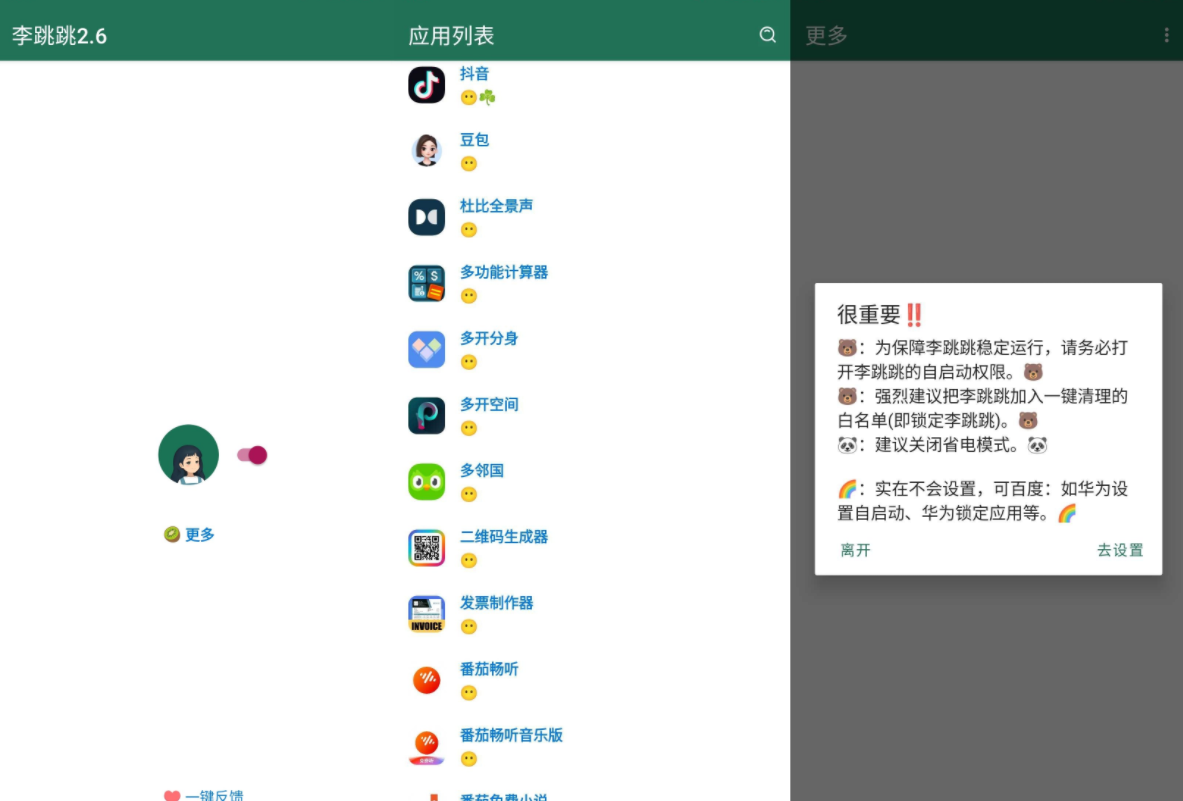This screenshot has height=801, width=1183.
Task: Tap the emoji status under 发票制作器
Action: click(x=469, y=627)
